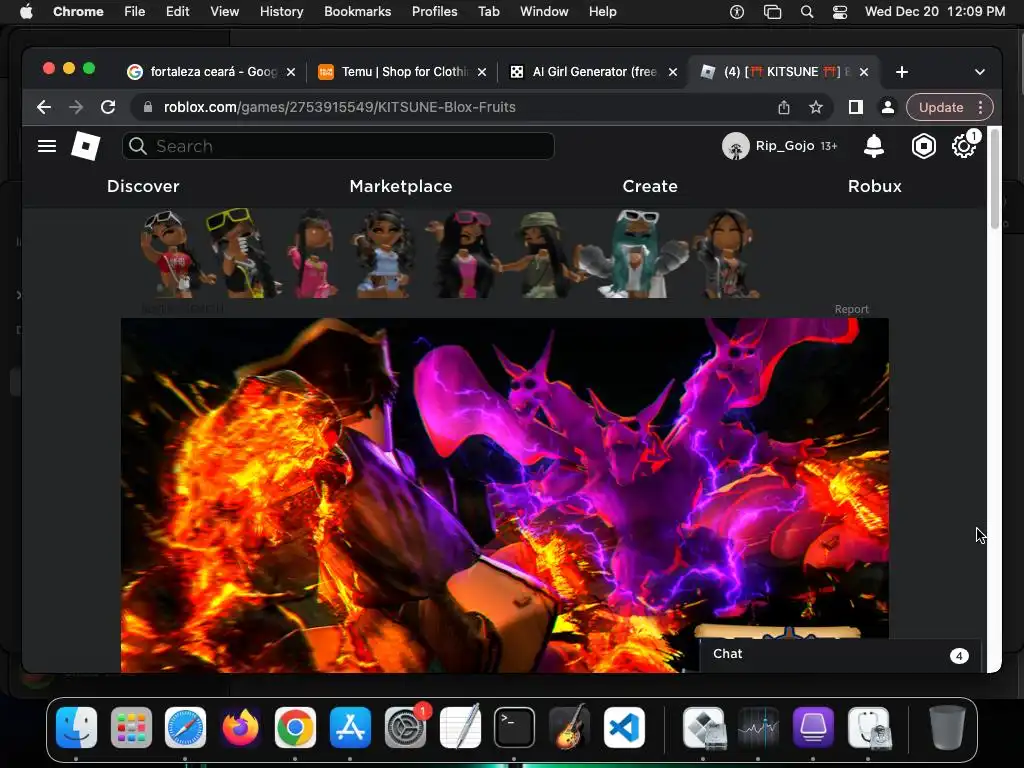Open the History menu
Image resolution: width=1024 pixels, height=768 pixels.
pos(281,12)
